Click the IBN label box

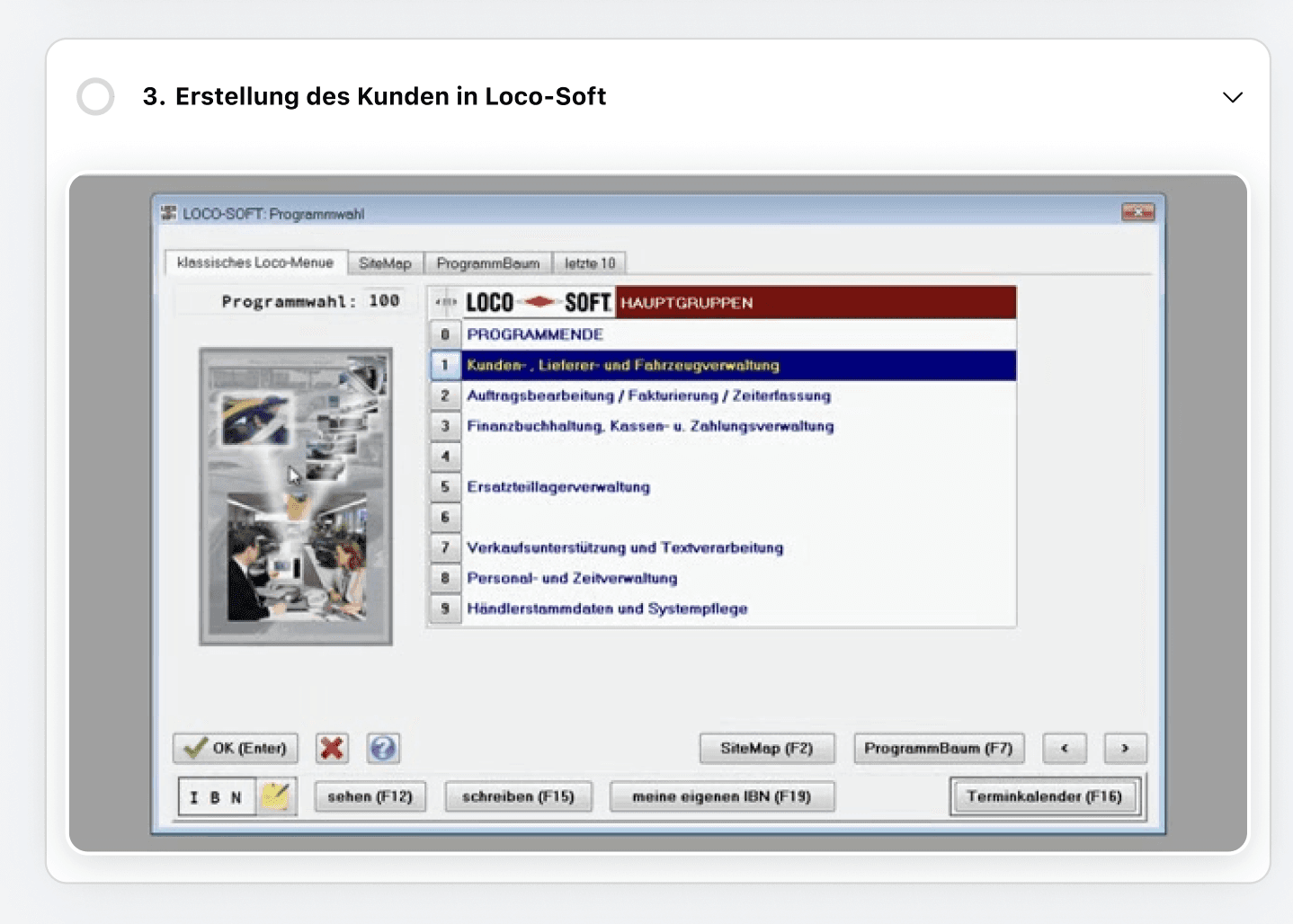217,797
